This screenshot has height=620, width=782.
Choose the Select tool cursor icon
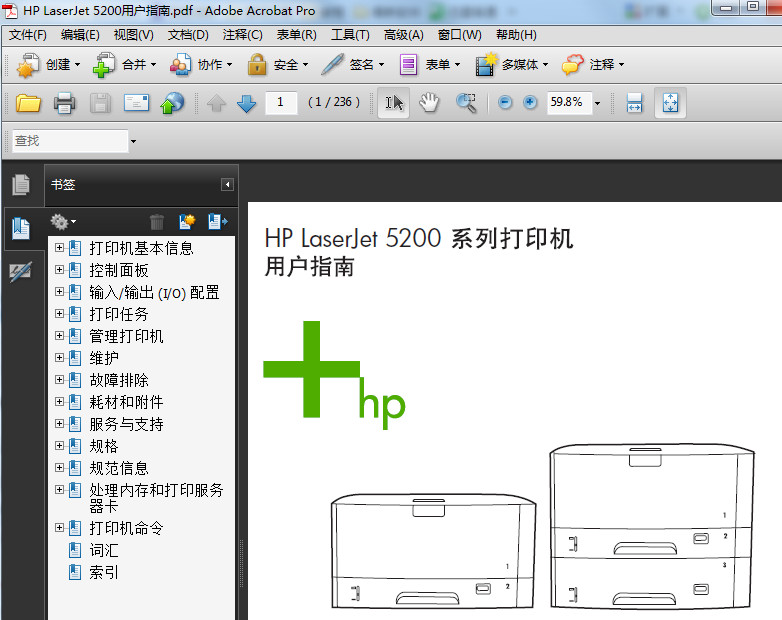click(x=393, y=103)
